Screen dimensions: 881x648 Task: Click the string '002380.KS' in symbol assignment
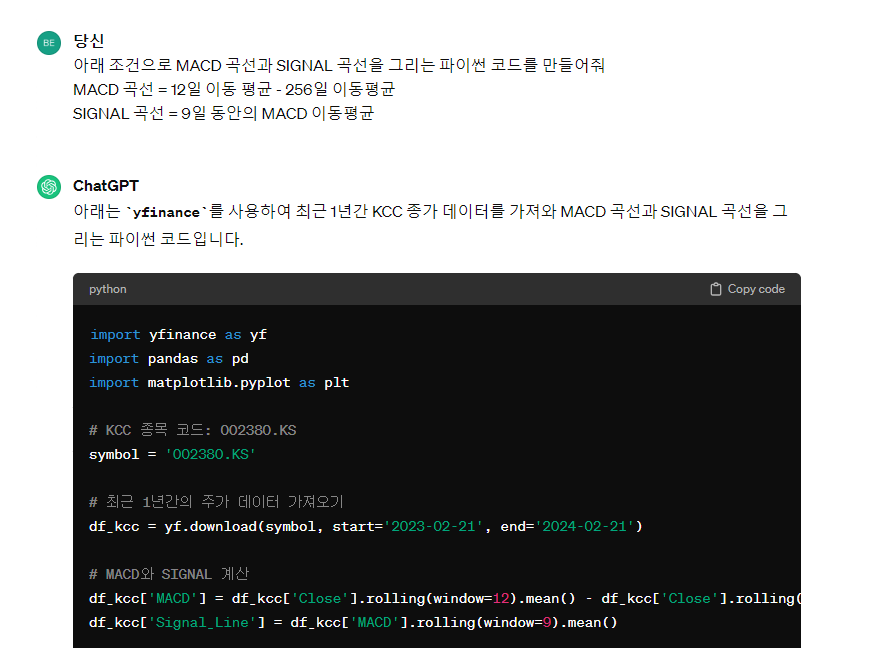(x=210, y=454)
